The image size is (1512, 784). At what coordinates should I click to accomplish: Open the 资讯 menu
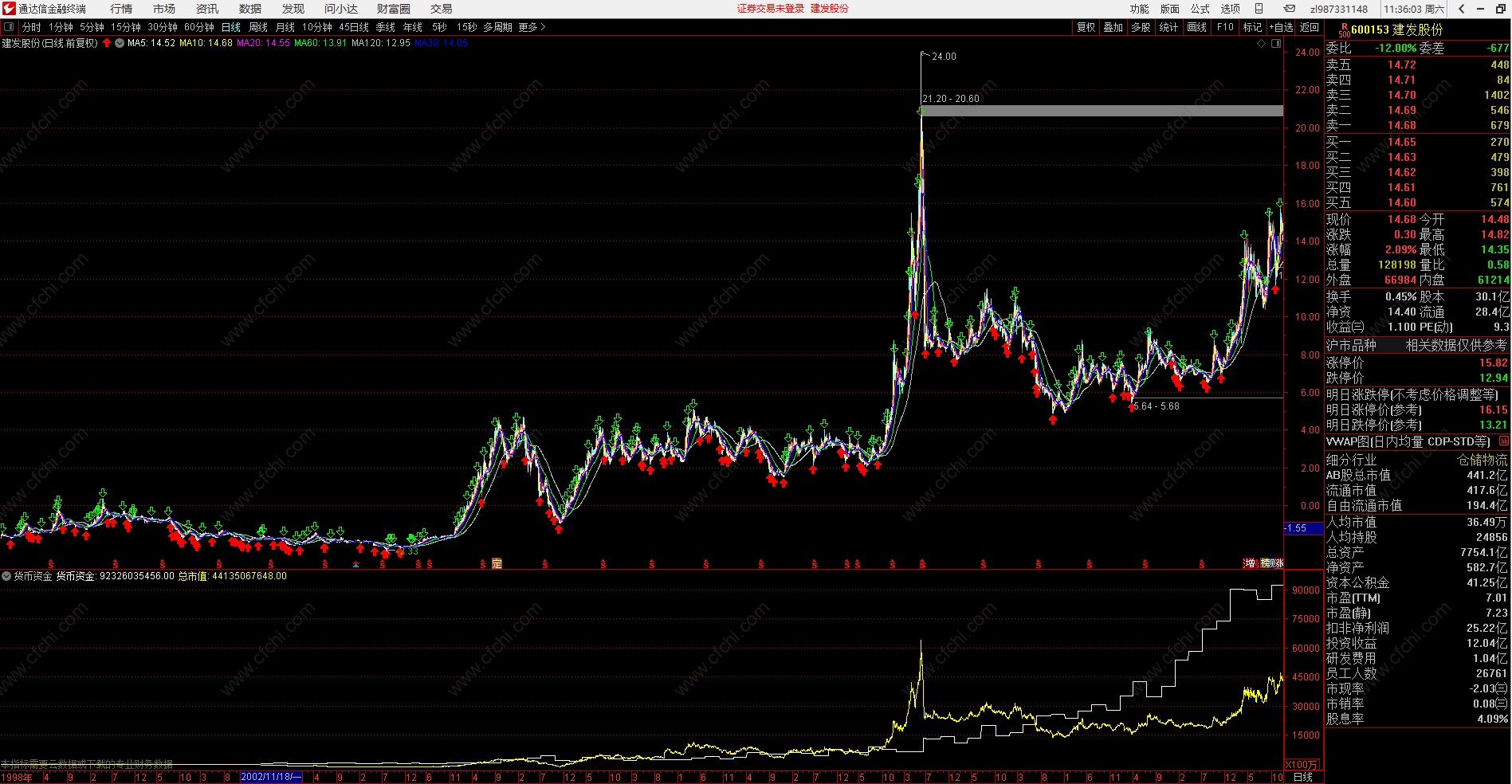(x=207, y=9)
